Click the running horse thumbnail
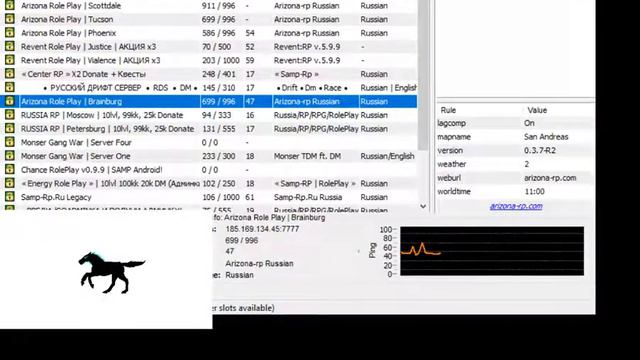Screen dimensions: 640x360 [111, 272]
